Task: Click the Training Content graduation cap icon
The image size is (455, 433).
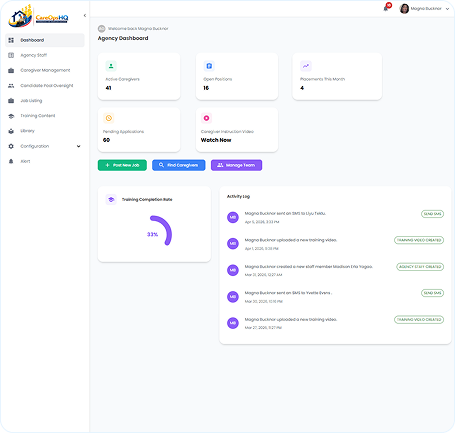Action: pos(11,116)
